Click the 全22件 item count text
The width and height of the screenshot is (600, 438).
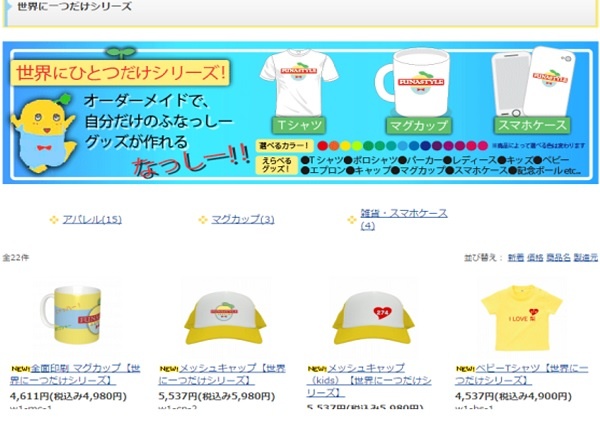point(16,257)
